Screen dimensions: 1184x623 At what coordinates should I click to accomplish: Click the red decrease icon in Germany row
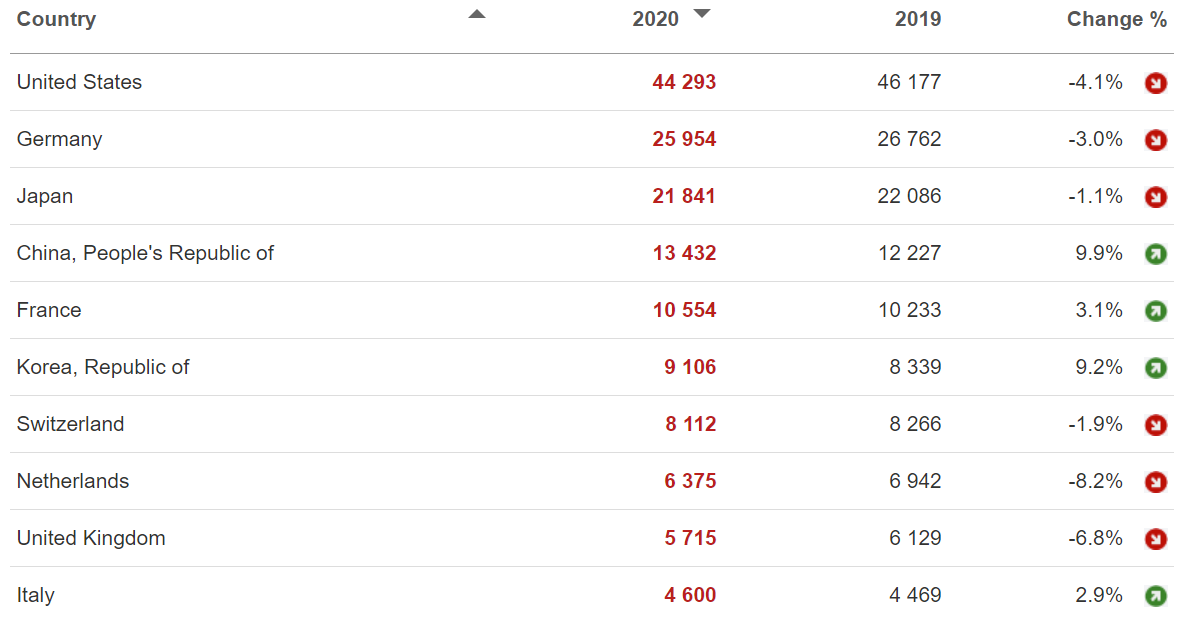click(1155, 140)
